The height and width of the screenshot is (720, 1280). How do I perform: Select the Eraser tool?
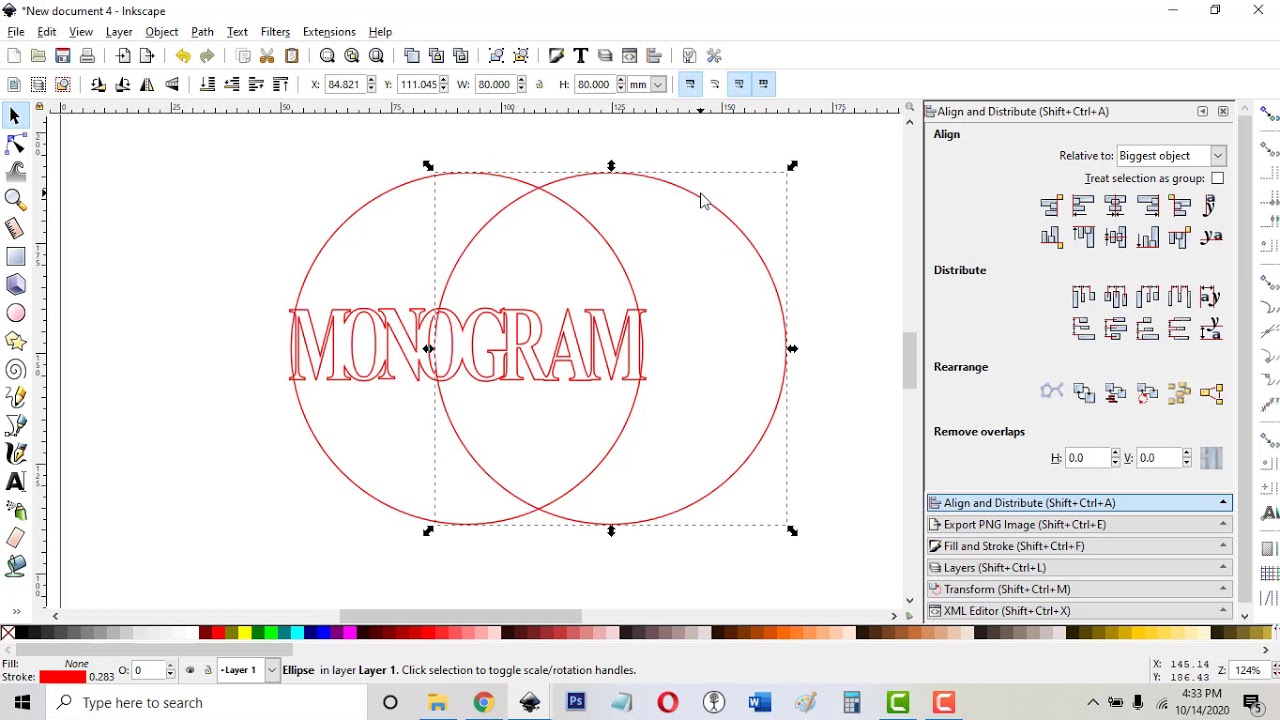coord(15,538)
